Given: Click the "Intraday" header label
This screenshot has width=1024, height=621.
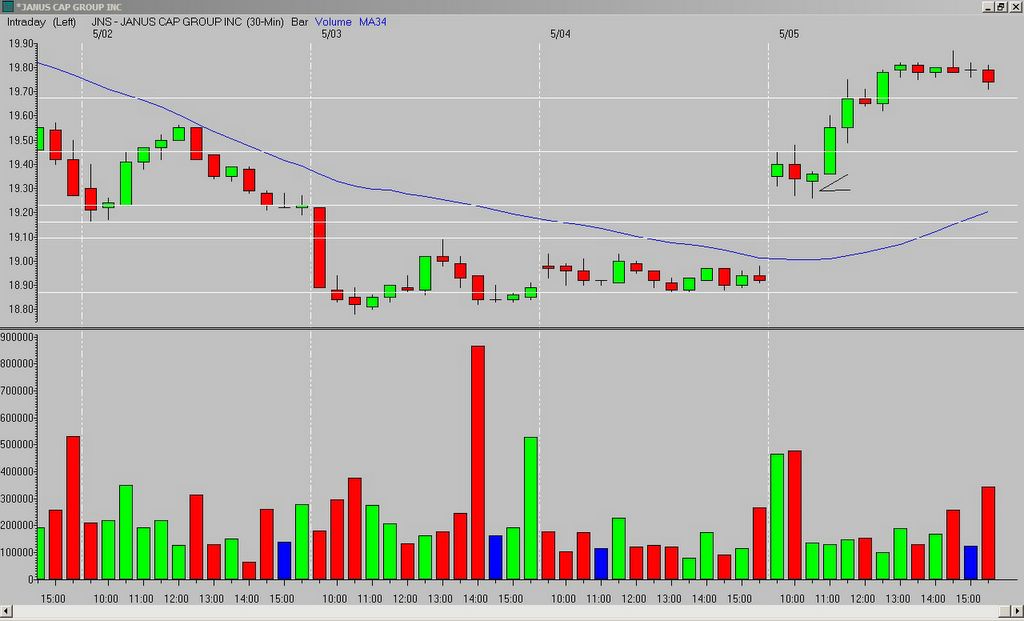Looking at the screenshot, I should pyautogui.click(x=26, y=22).
